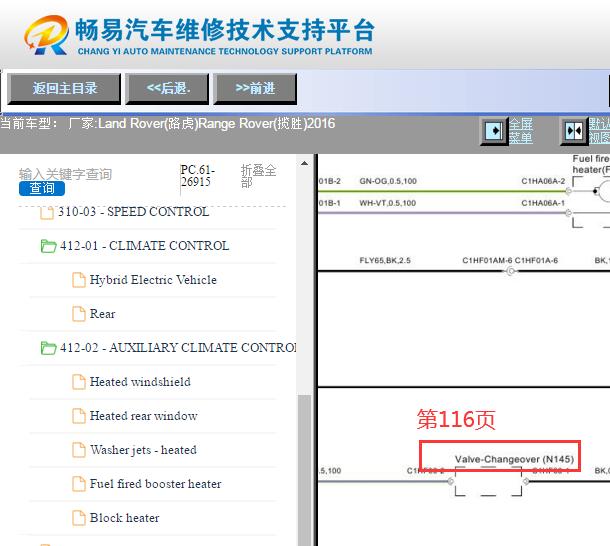Select 412-02 - AUXILIARY CLIMATE CONTROL label
Viewport: 610px width, 546px height.
coord(178,348)
